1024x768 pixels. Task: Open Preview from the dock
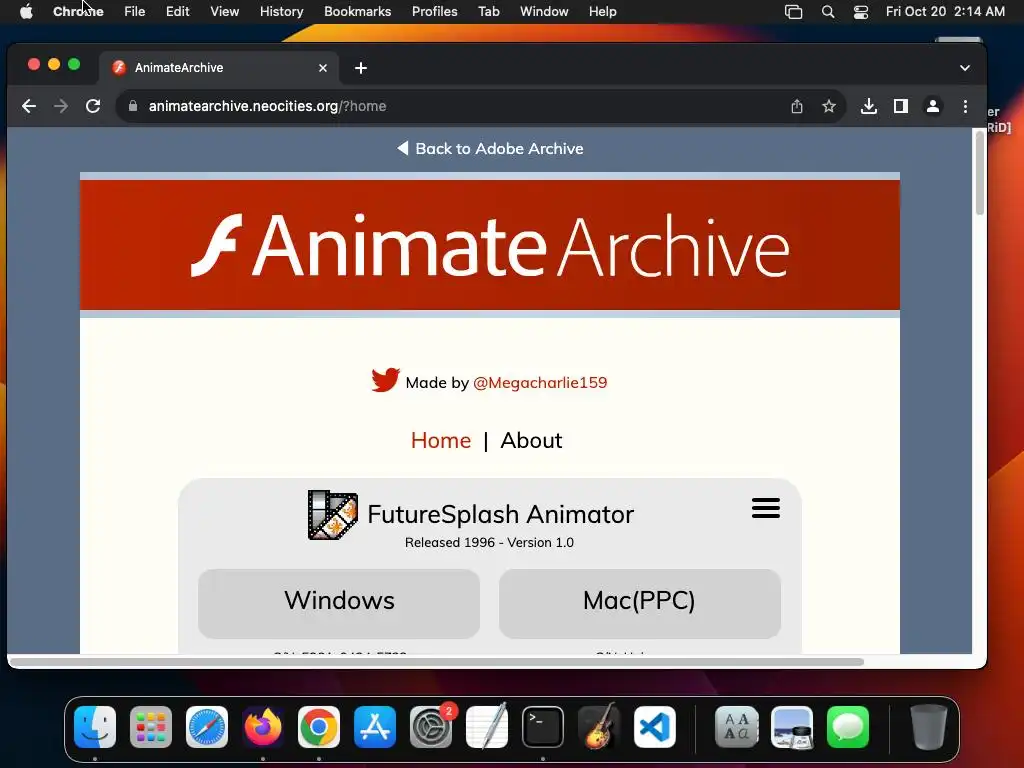click(792, 727)
